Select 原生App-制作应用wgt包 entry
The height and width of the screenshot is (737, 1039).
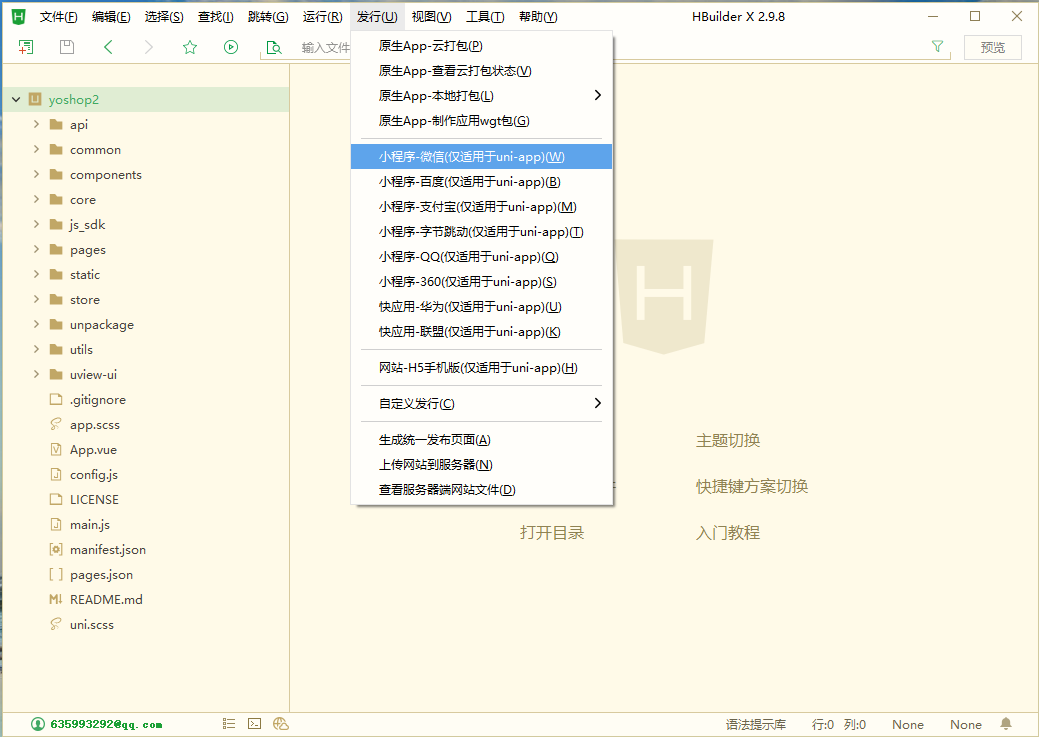click(482, 121)
